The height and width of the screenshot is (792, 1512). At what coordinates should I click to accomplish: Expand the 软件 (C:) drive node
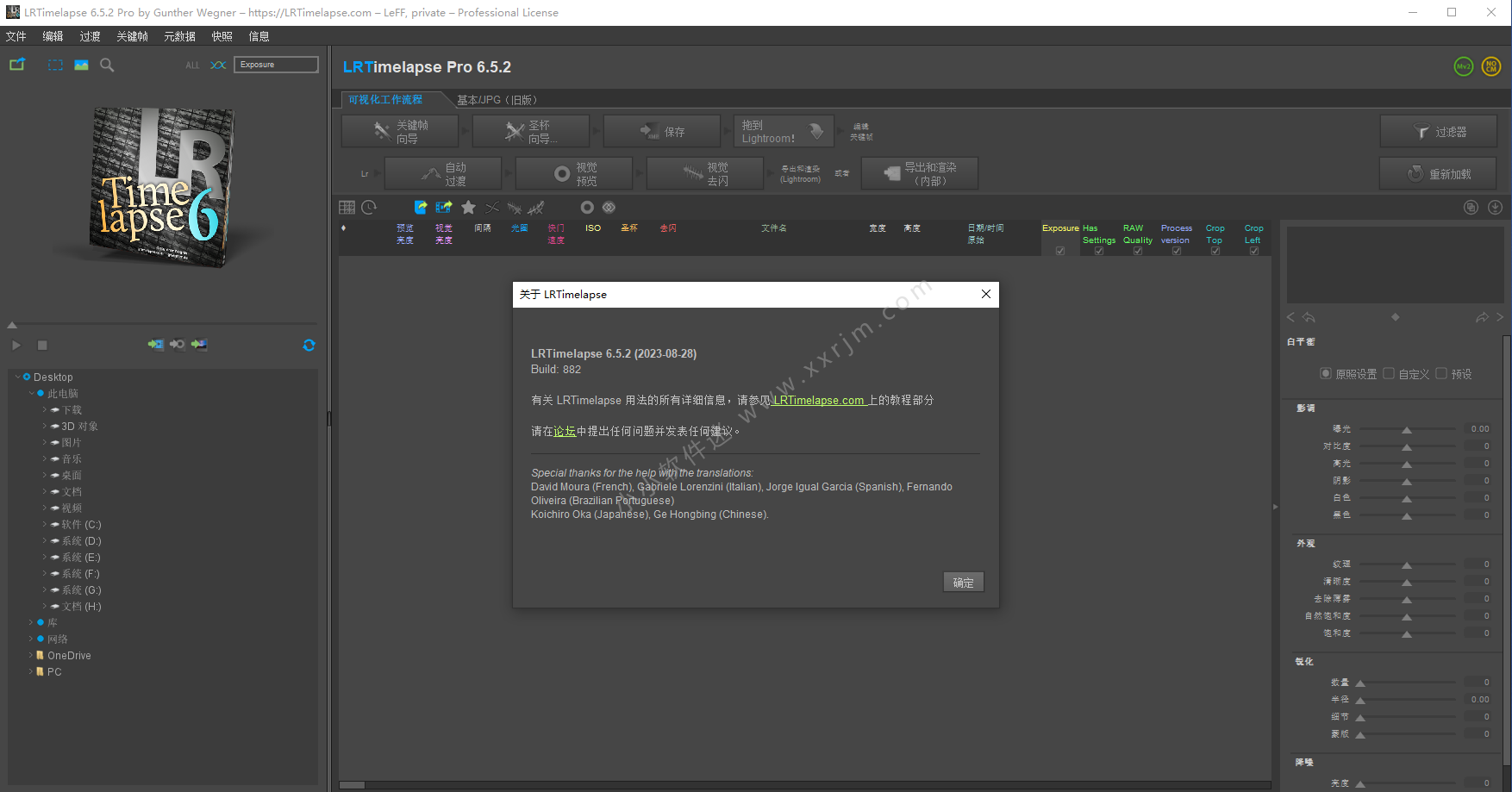point(45,525)
